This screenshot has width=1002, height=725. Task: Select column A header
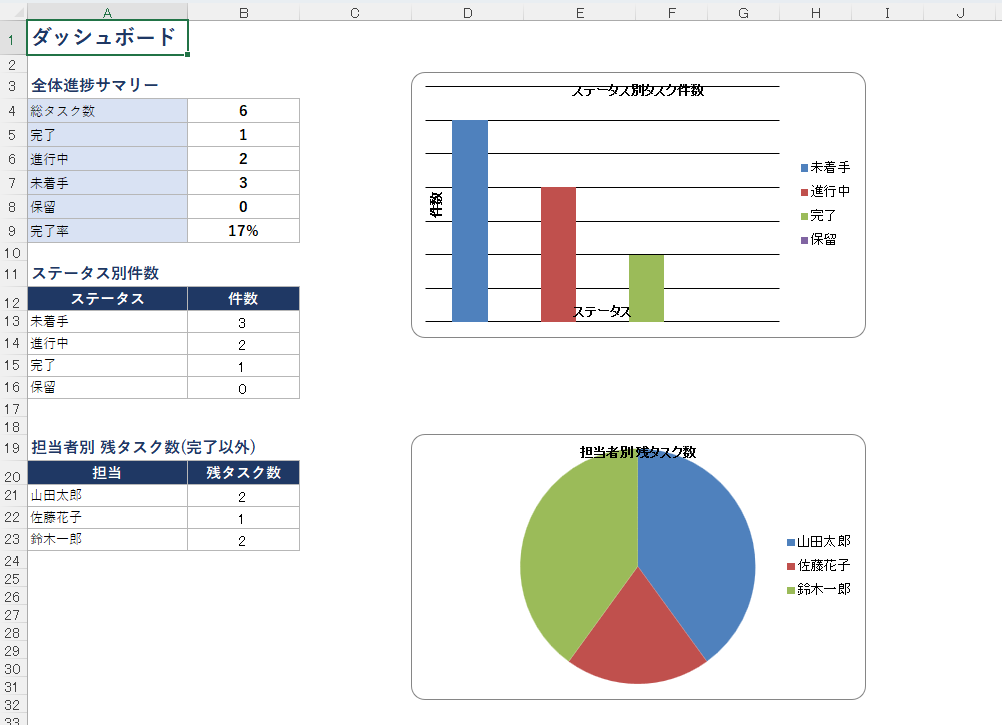pos(107,13)
